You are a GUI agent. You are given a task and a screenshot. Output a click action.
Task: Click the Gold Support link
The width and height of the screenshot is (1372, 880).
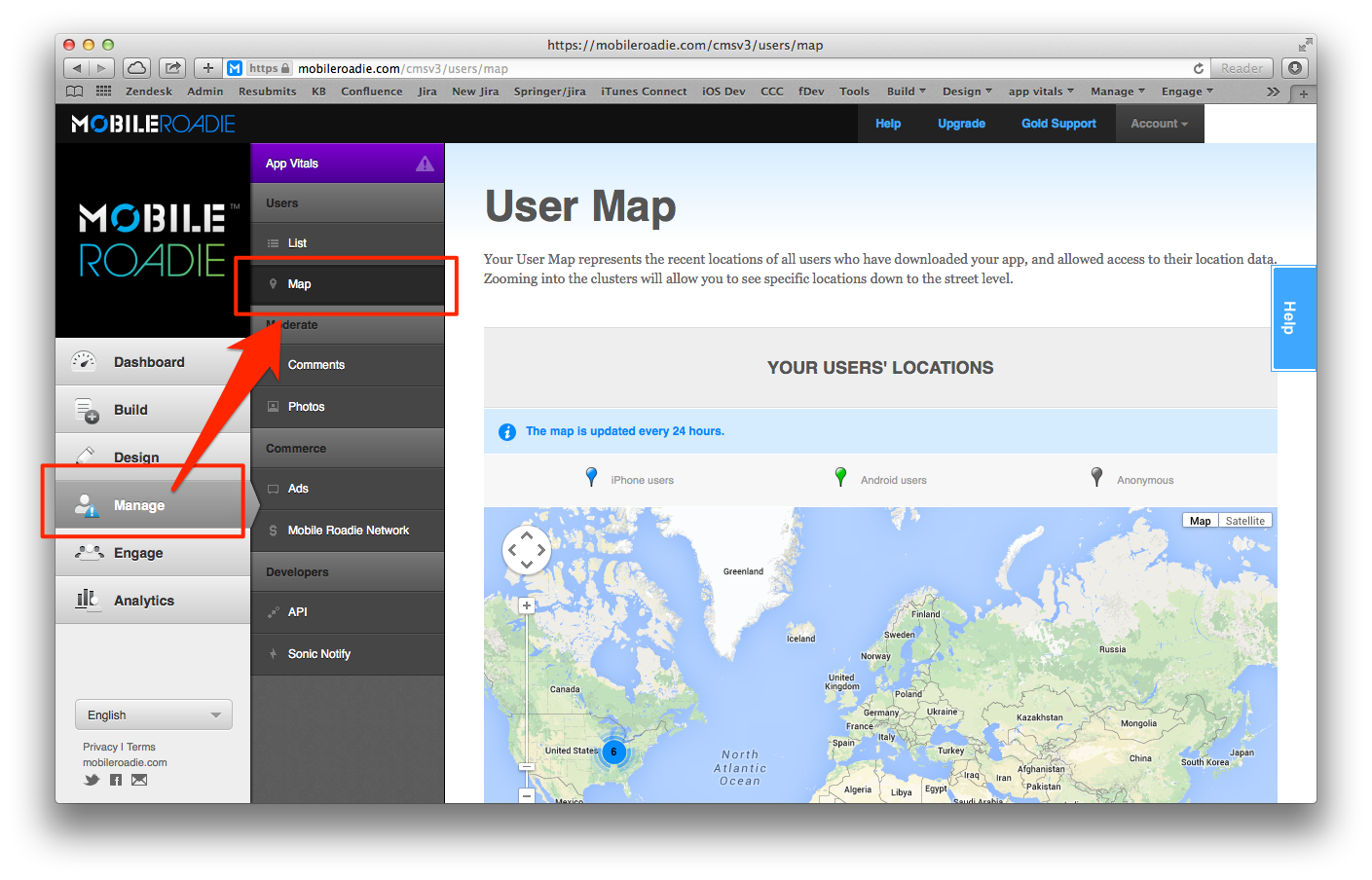coord(1058,124)
